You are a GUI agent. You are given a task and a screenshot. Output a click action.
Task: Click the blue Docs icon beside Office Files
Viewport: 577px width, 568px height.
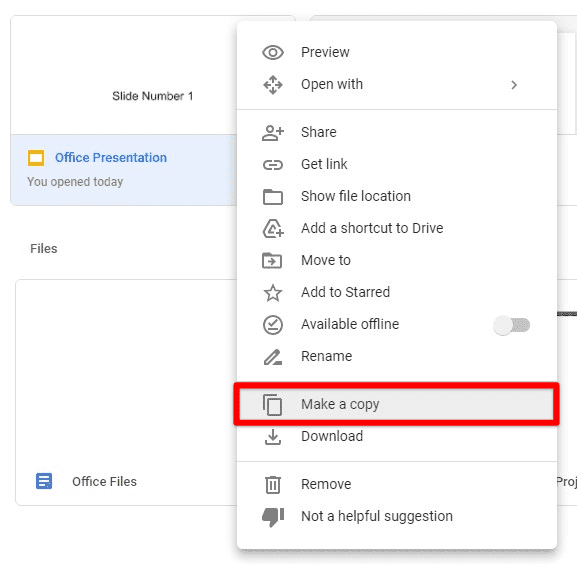tap(44, 481)
